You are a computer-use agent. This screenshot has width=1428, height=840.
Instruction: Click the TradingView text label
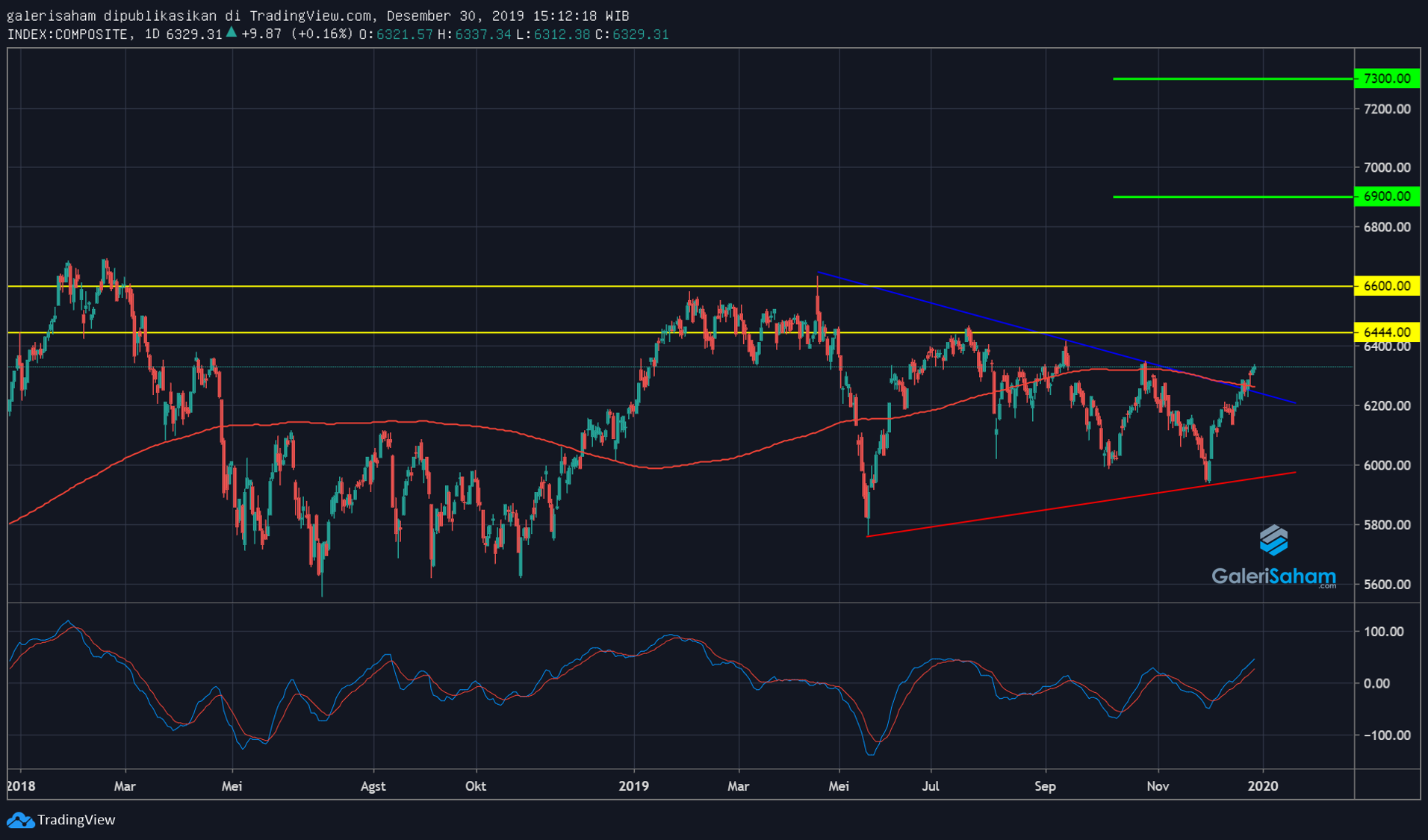coord(76,820)
